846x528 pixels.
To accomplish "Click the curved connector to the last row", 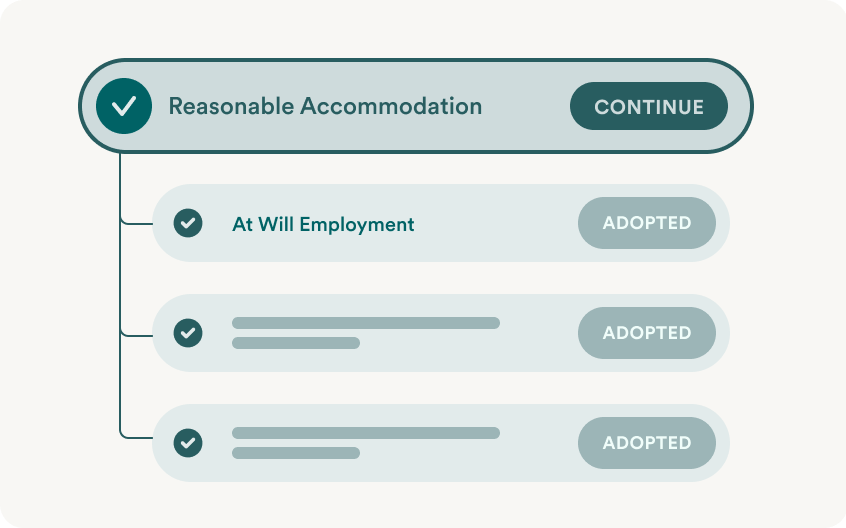I will pos(135,434).
